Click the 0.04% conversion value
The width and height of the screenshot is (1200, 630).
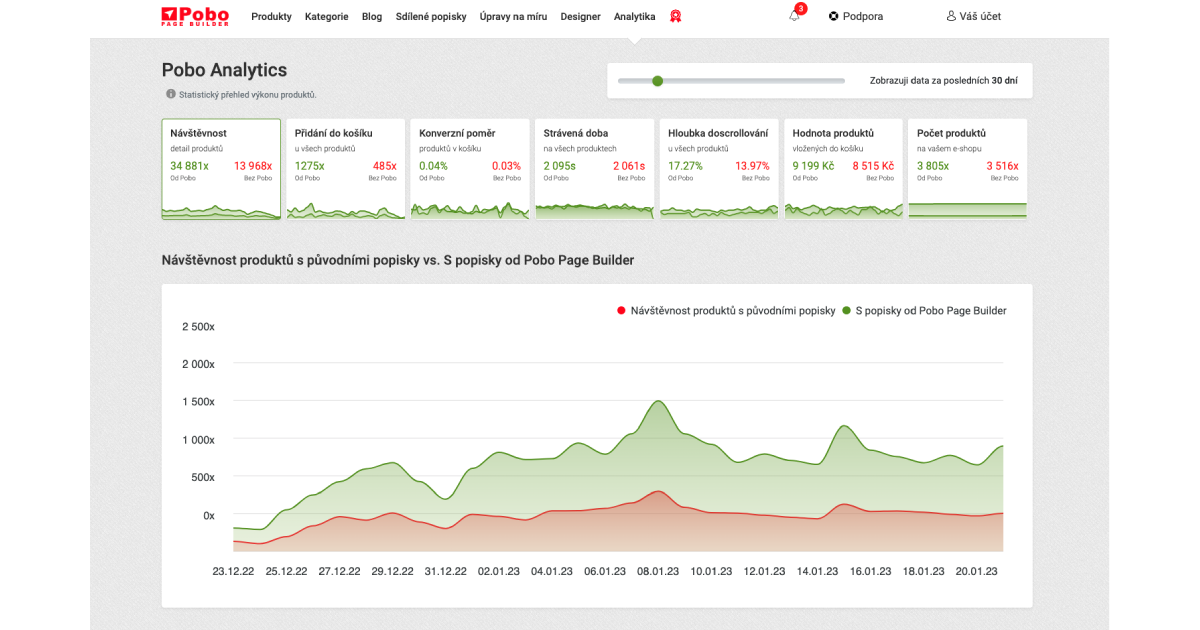(434, 166)
